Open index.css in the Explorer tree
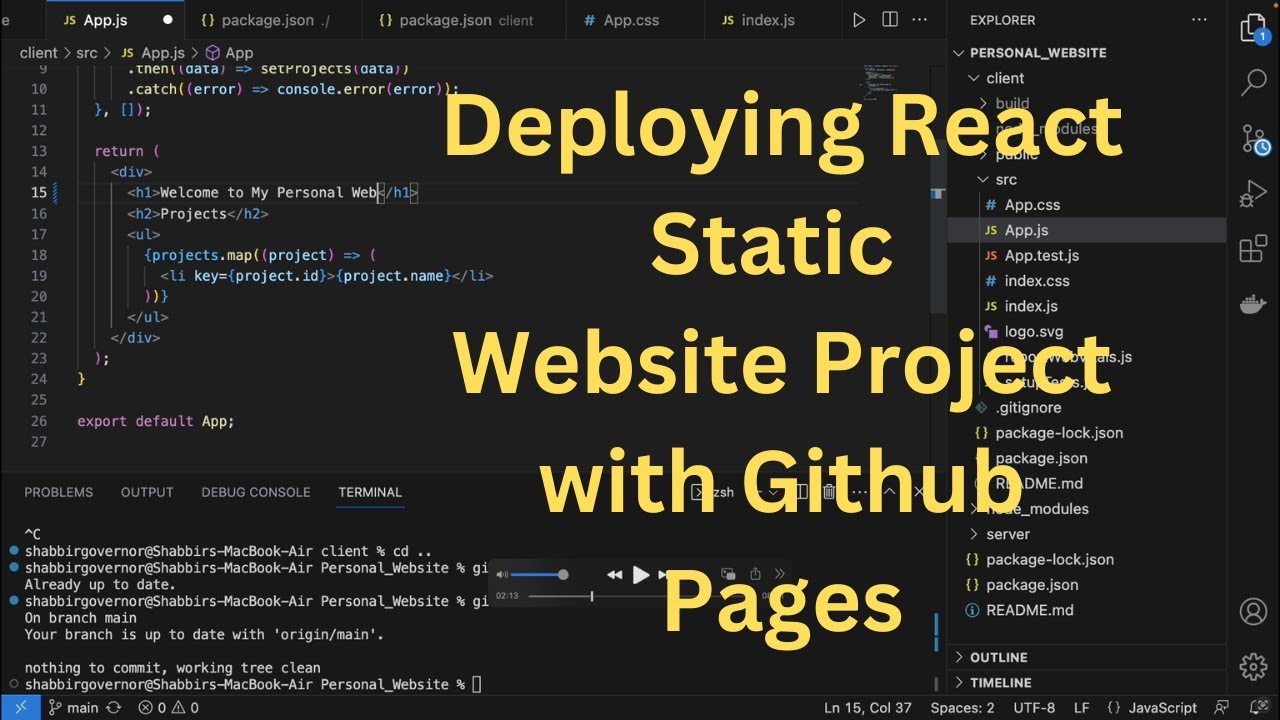This screenshot has height=720, width=1280. click(1087, 281)
